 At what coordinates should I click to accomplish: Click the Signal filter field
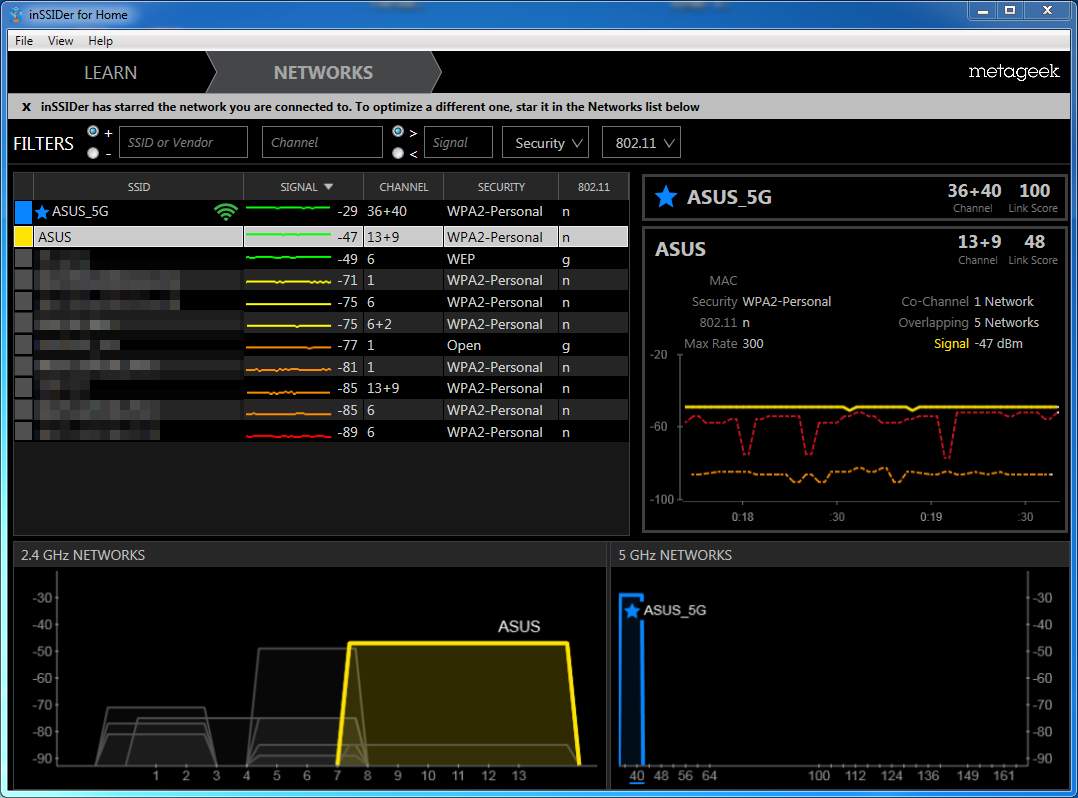[x=459, y=142]
